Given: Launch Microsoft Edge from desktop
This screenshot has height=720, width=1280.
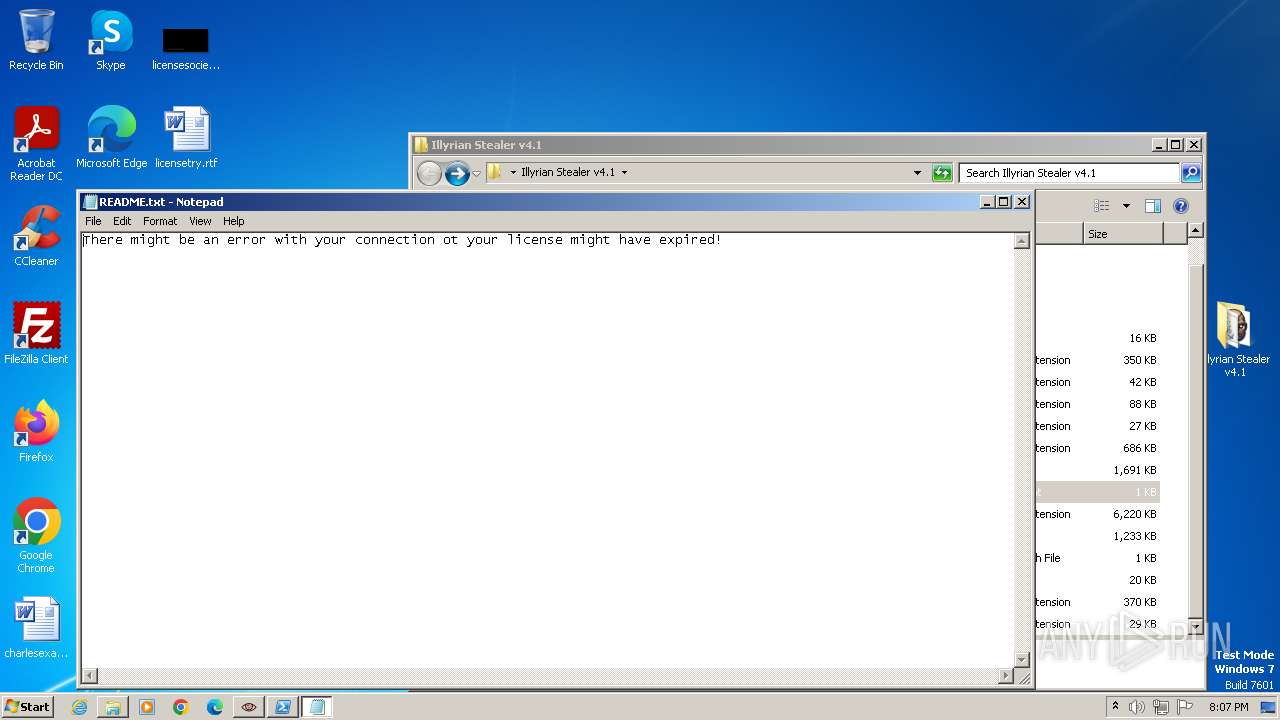Looking at the screenshot, I should tap(111, 138).
